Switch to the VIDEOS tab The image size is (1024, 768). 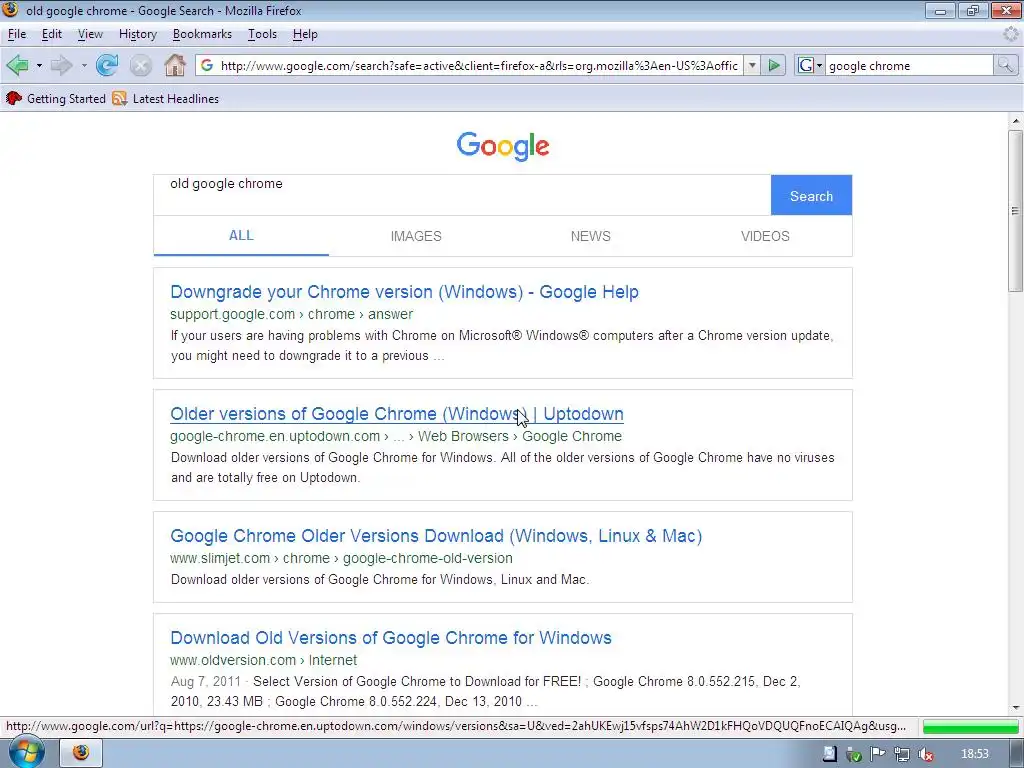tap(765, 236)
